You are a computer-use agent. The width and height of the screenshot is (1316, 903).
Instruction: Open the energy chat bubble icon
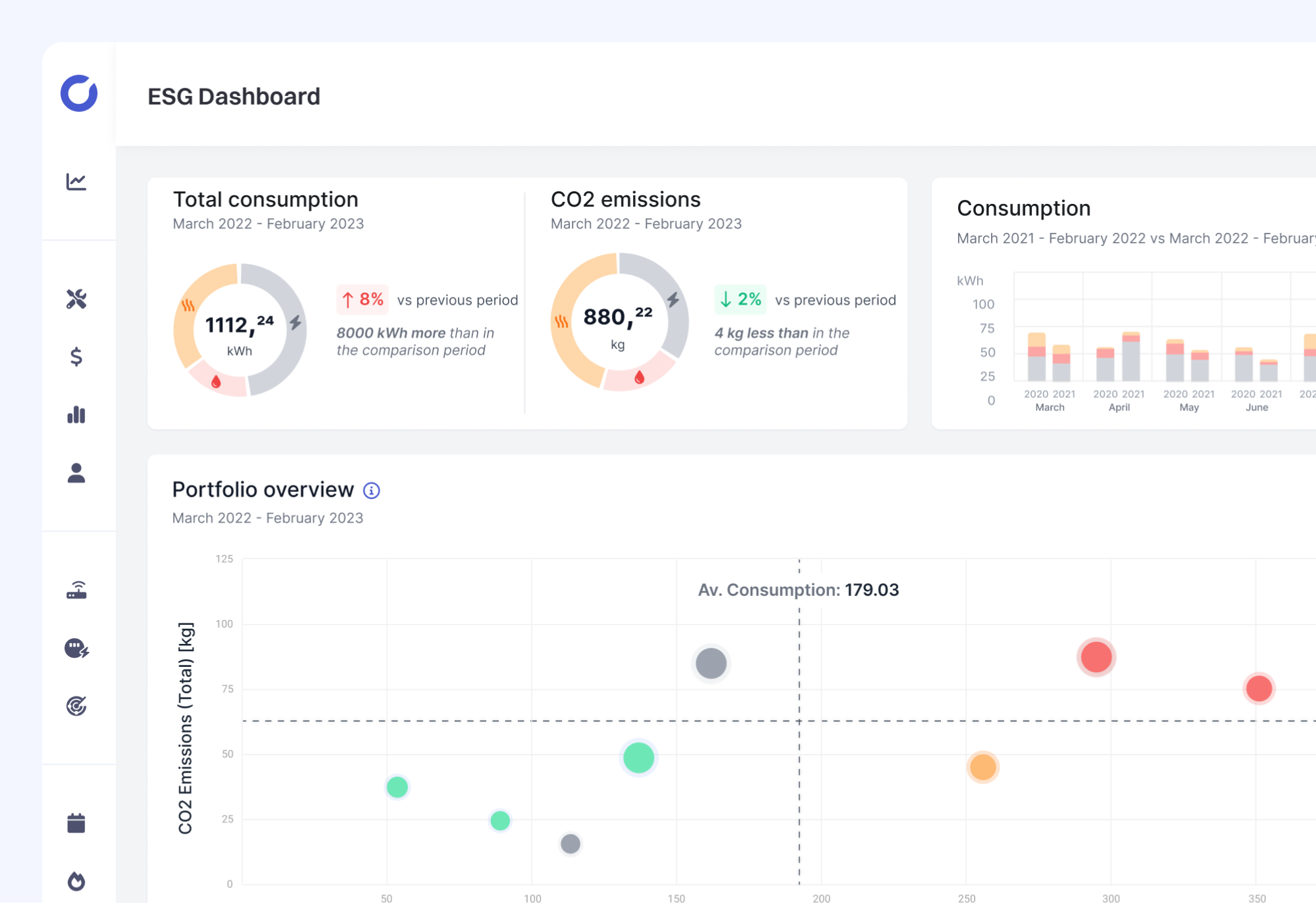click(x=77, y=648)
